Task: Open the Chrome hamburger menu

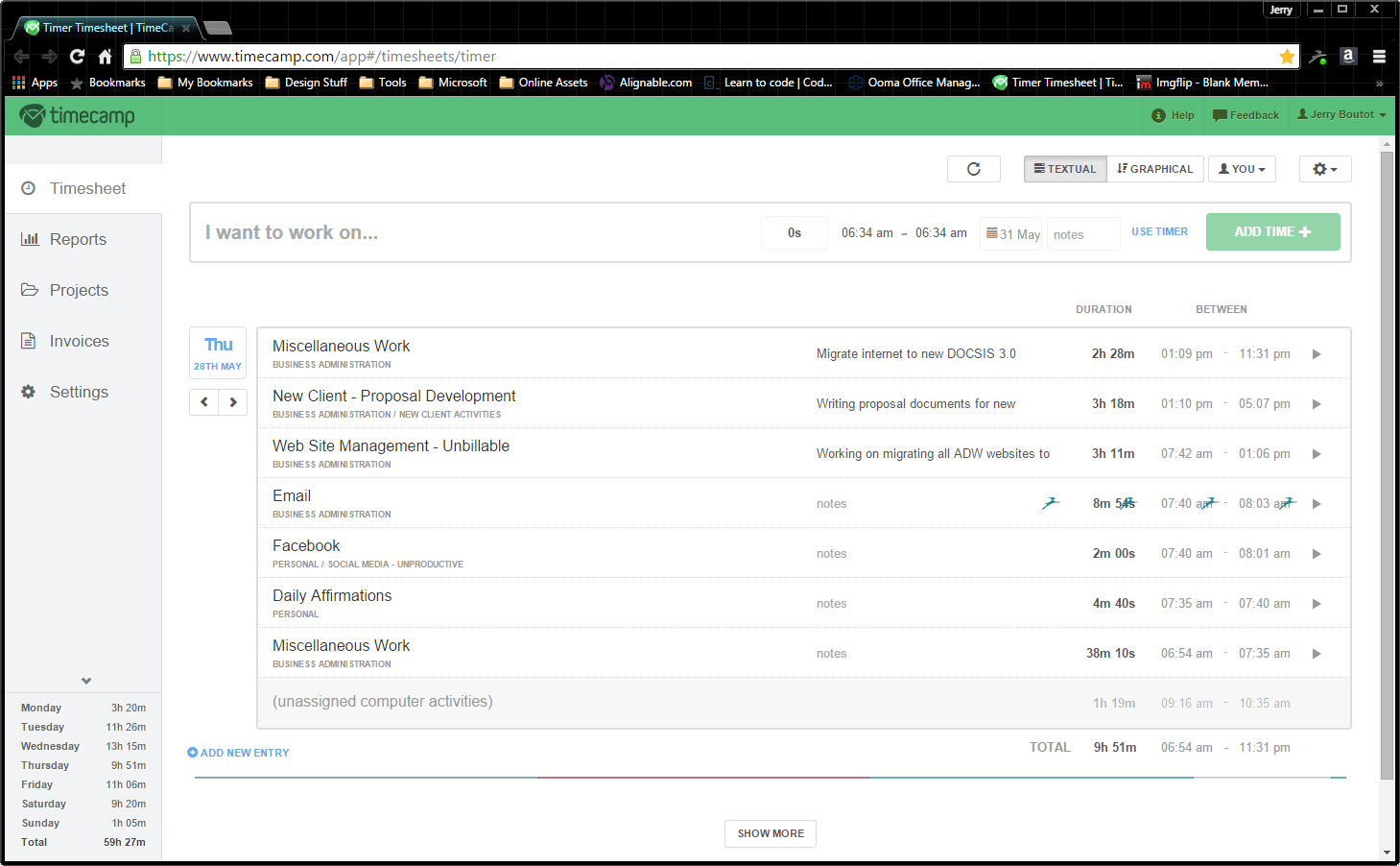Action: click(x=1379, y=57)
